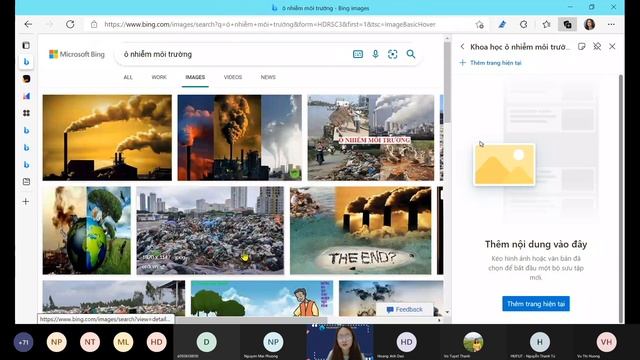Add a new tab with the sidebar plus icon
Viewport: 640px width, 360px height.
(x=26, y=202)
